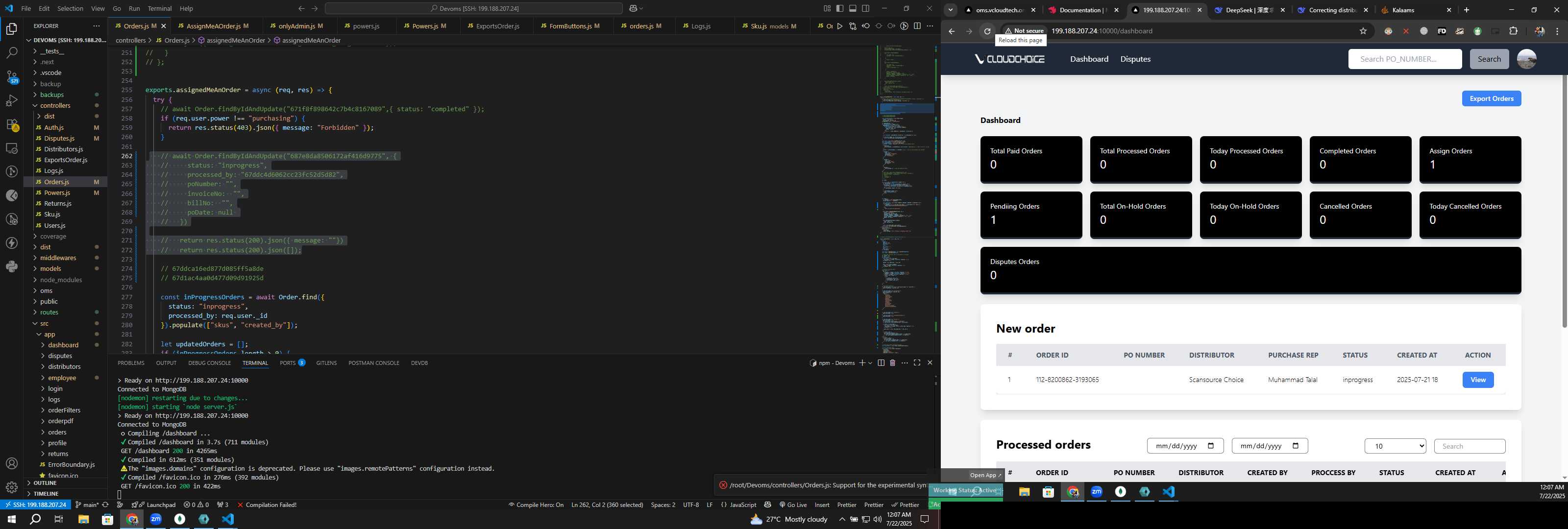The height and width of the screenshot is (529, 1568).
Task: Open the Explorer view in VS Code
Action: [12, 28]
